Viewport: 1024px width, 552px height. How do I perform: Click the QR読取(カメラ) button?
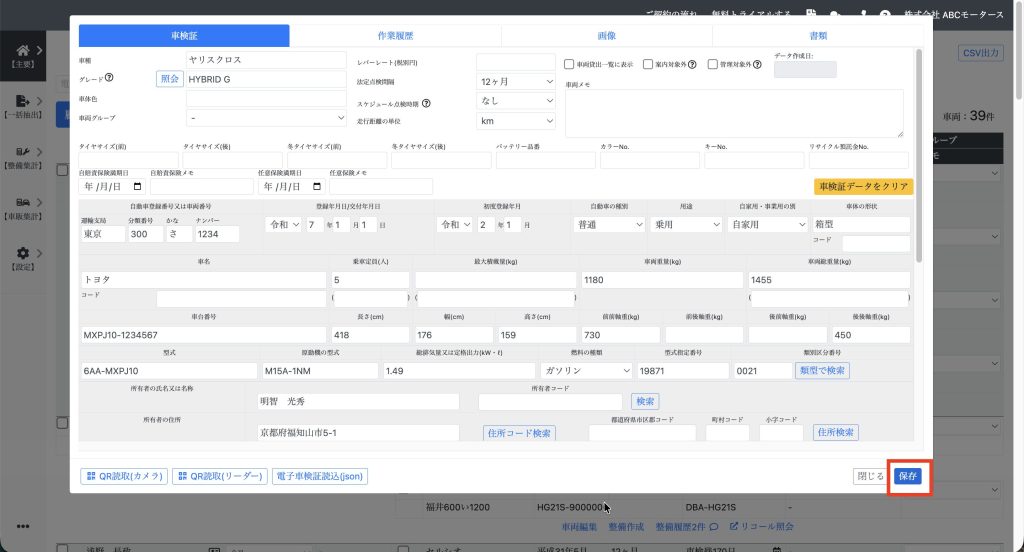pos(124,477)
